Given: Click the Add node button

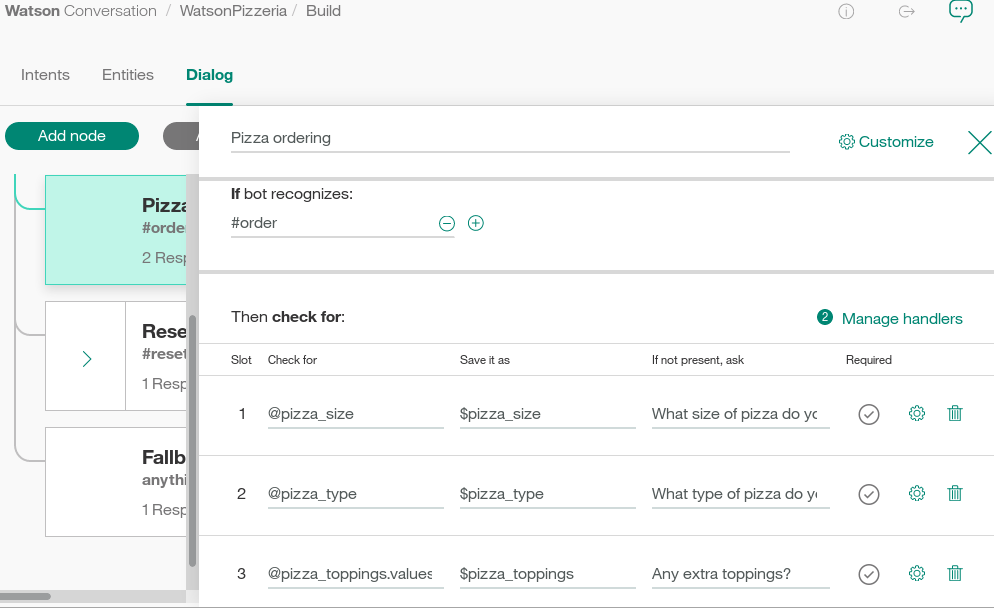Looking at the screenshot, I should (72, 136).
